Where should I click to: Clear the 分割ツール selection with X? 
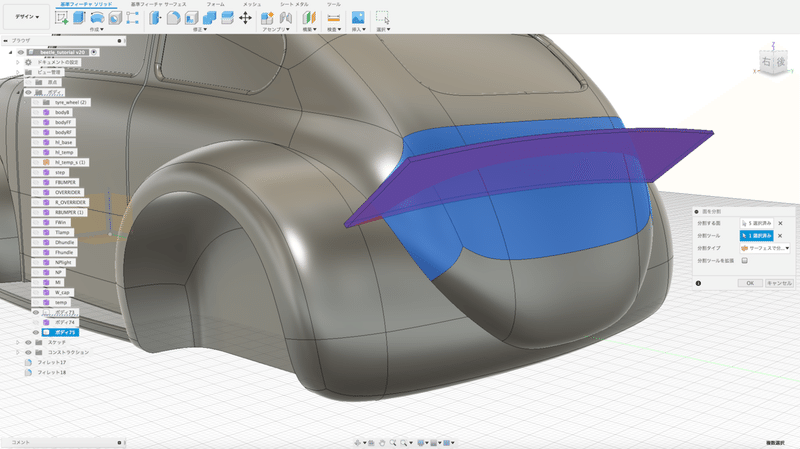coord(780,236)
